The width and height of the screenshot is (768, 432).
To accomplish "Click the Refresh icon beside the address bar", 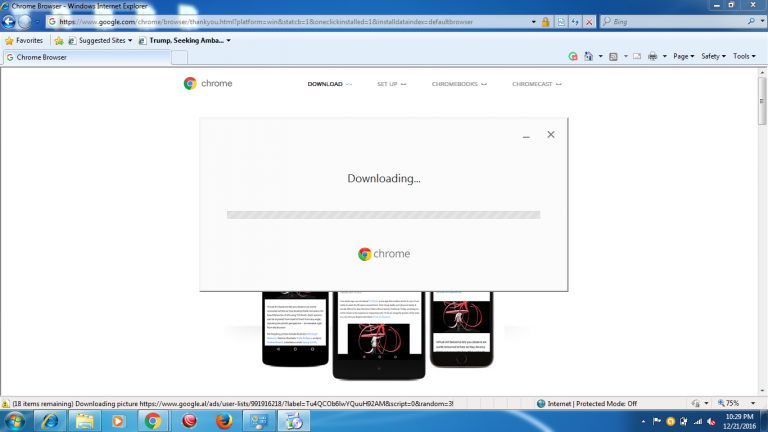I will [x=575, y=21].
